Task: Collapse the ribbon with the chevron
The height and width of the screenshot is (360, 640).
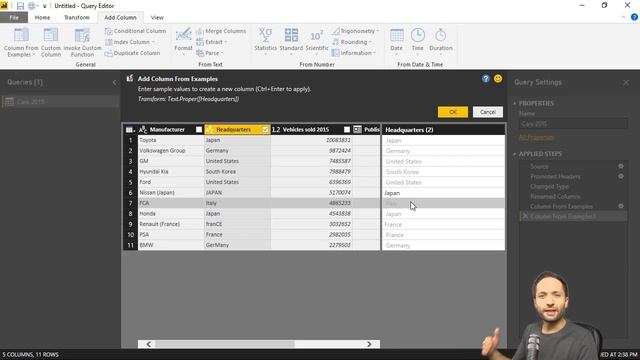Action: 623,17
